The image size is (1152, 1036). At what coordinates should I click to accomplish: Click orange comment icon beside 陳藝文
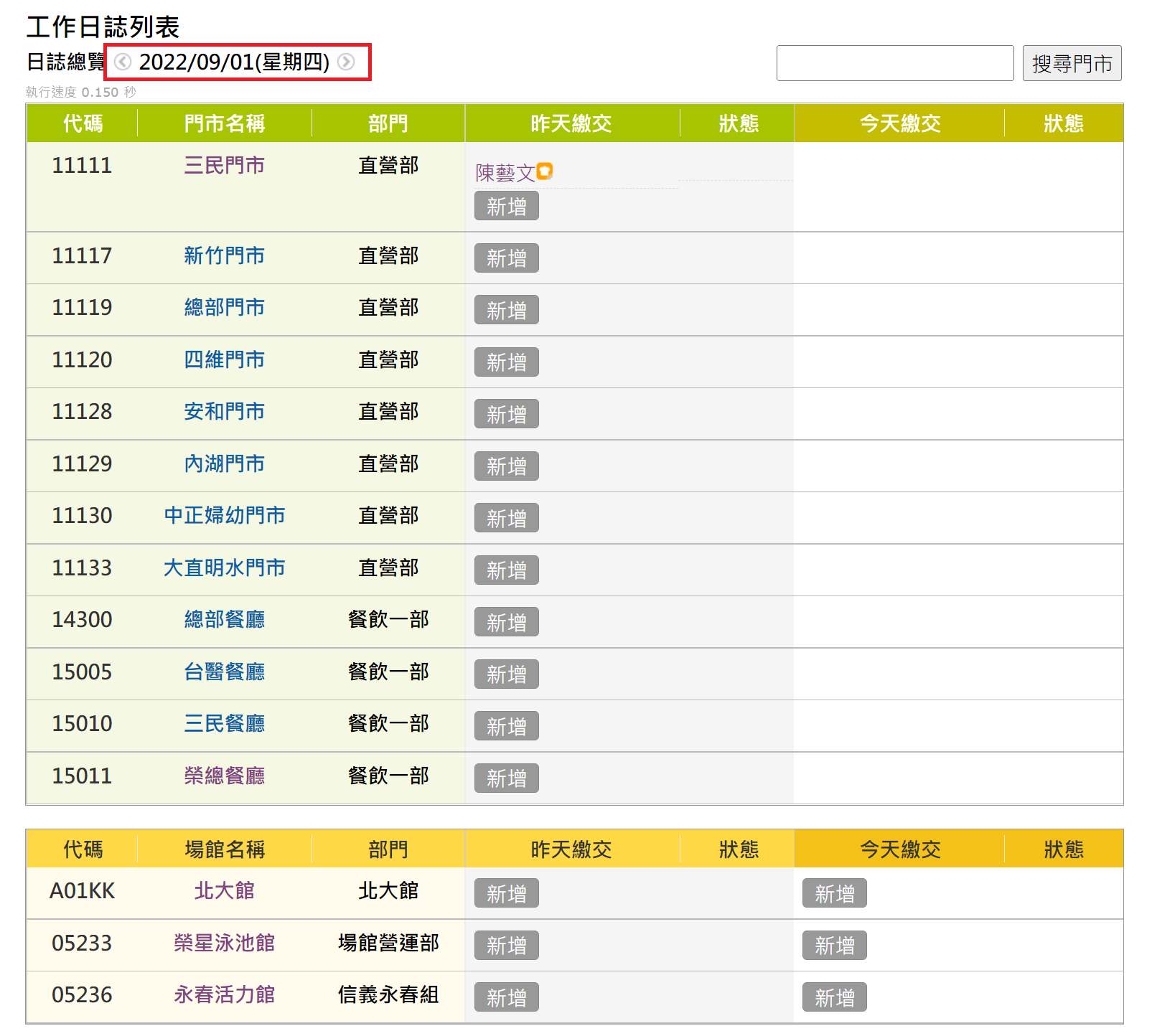click(x=545, y=171)
